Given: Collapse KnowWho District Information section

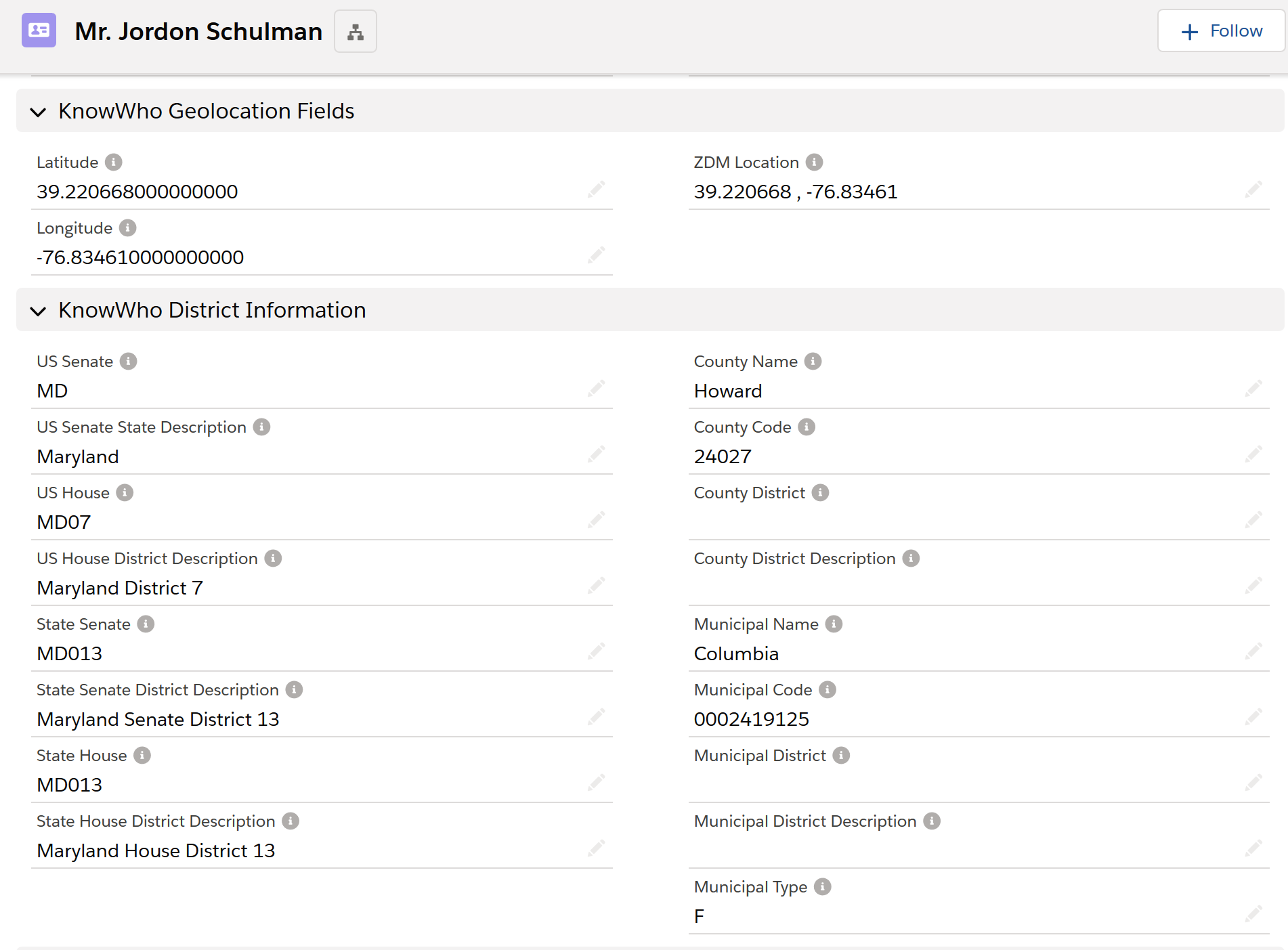Looking at the screenshot, I should (x=39, y=311).
